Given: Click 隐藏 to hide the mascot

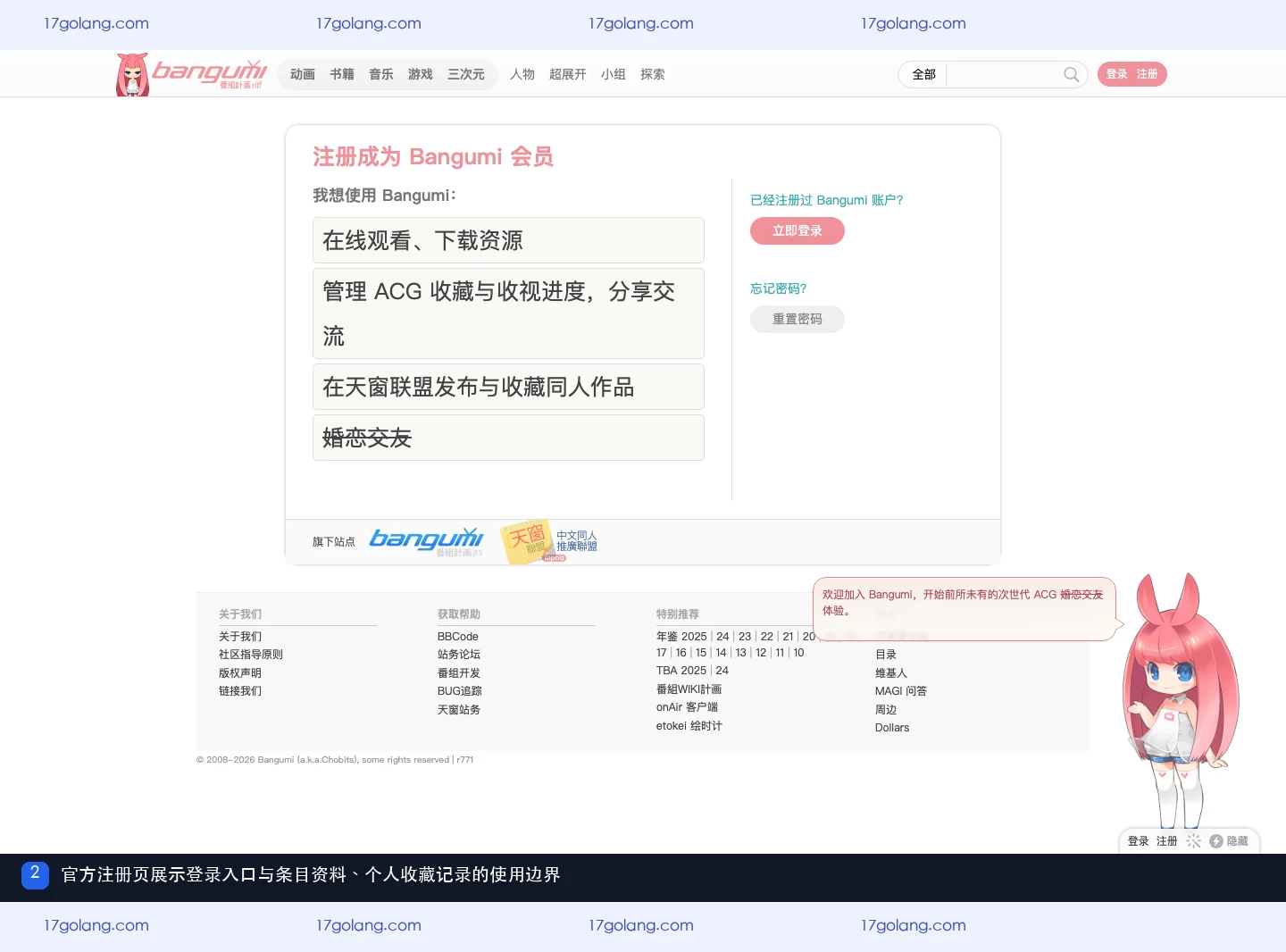Looking at the screenshot, I should (1237, 841).
